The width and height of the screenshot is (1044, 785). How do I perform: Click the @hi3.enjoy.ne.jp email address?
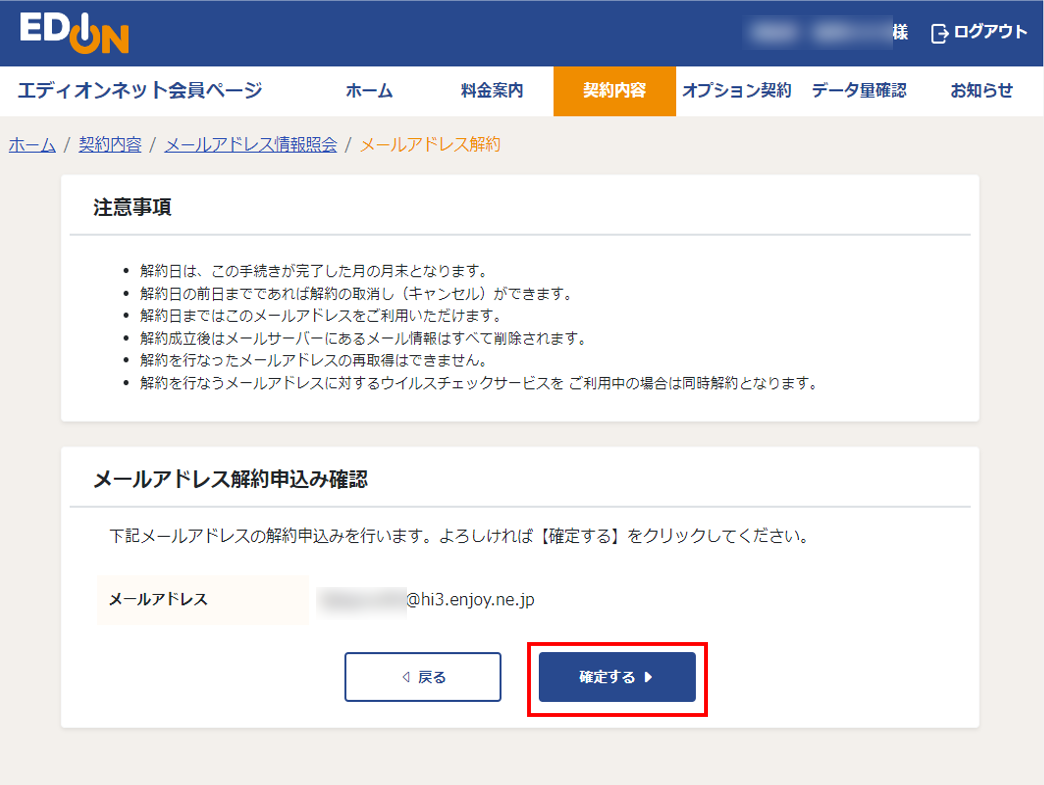[x=470, y=599]
